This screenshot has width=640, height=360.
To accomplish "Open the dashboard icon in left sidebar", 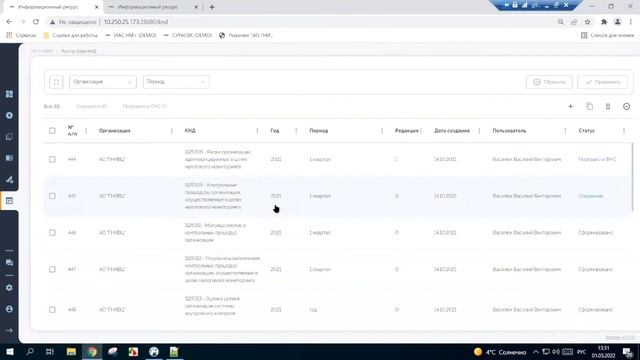I will point(9,94).
